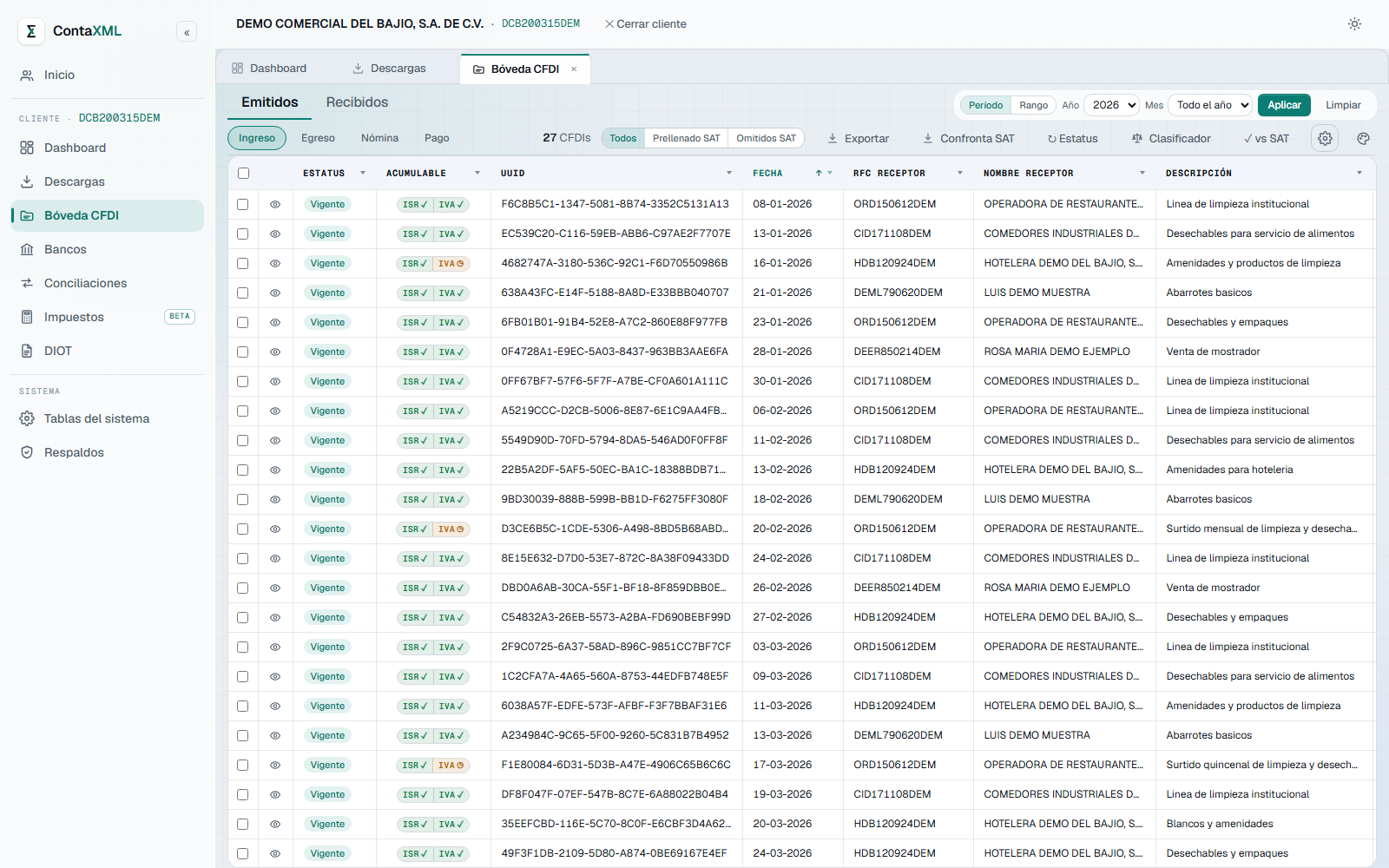Open the Mes Todo el año dropdown
Image resolution: width=1389 pixels, height=868 pixels.
[1210, 105]
